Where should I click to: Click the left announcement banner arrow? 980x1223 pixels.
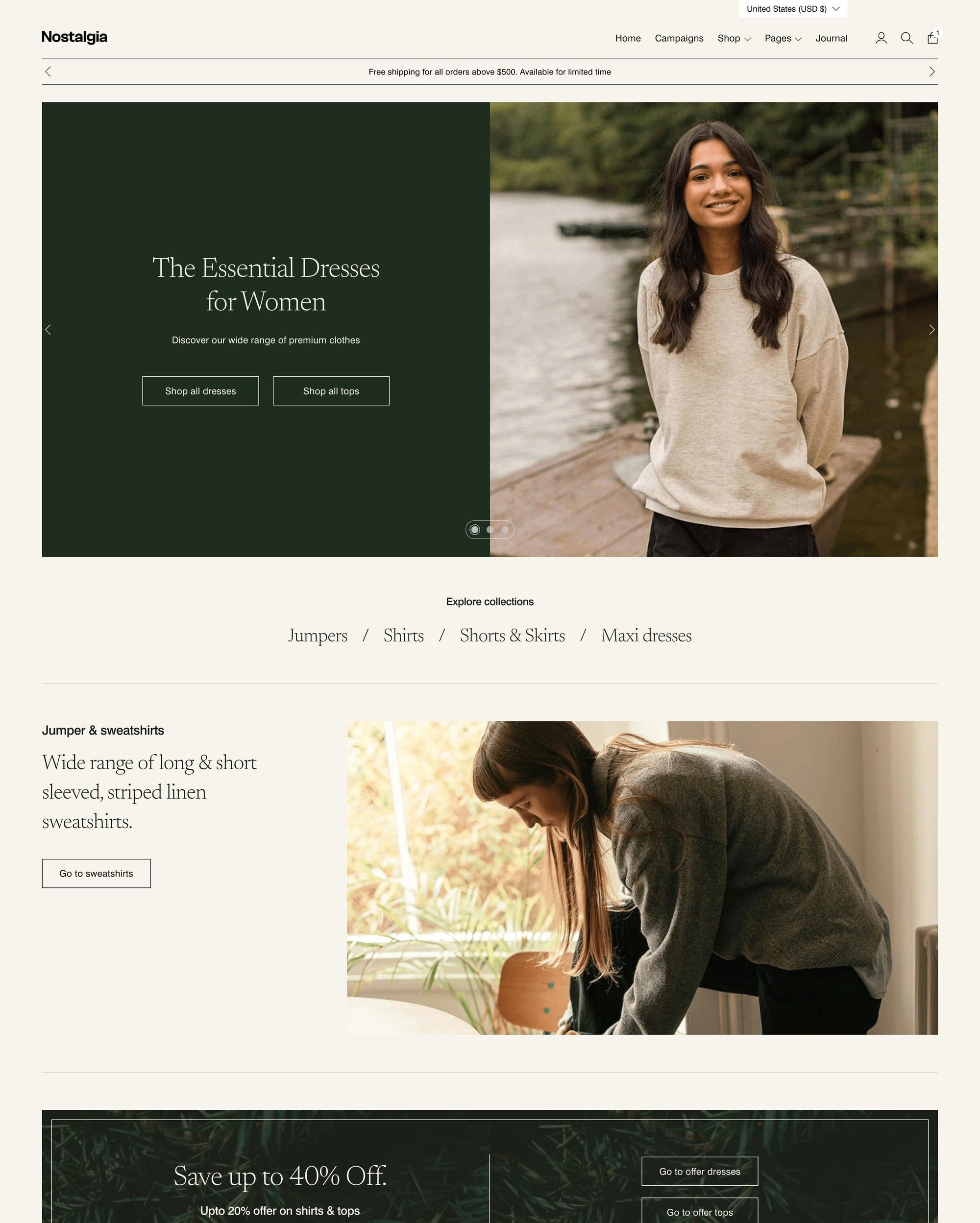tap(48, 72)
